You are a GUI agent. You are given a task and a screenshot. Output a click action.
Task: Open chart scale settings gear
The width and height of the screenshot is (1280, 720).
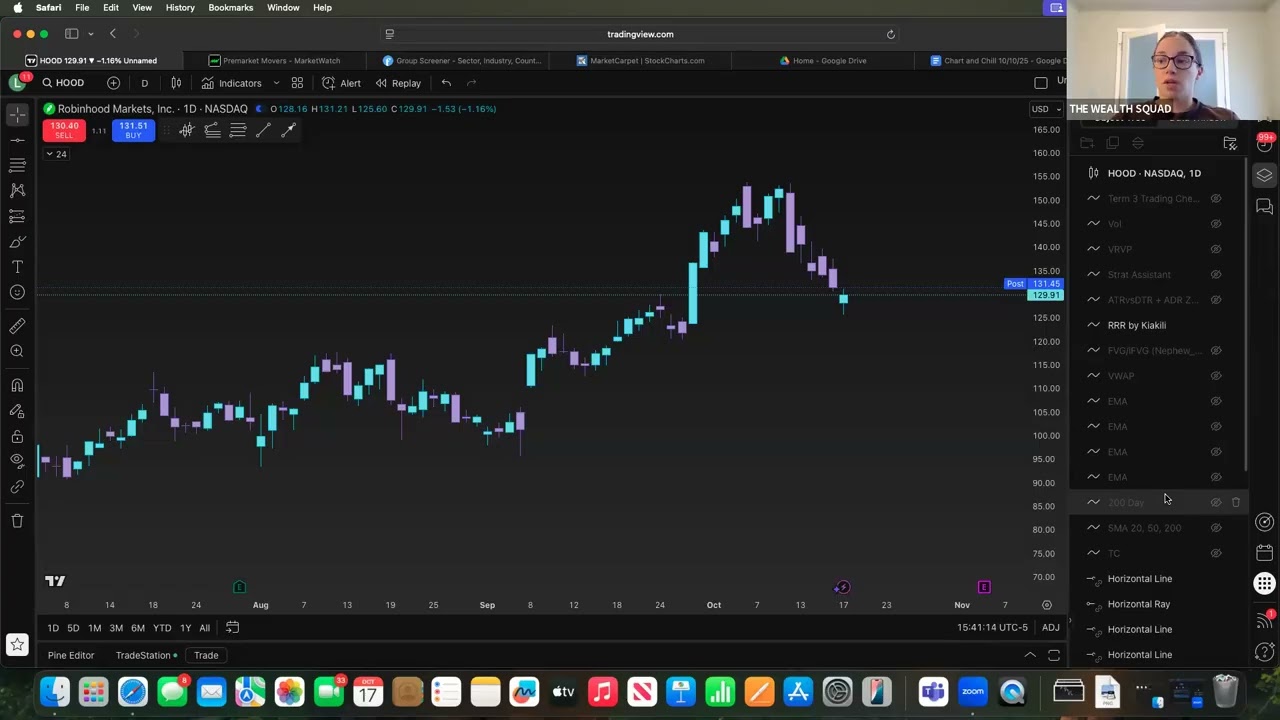1047,605
